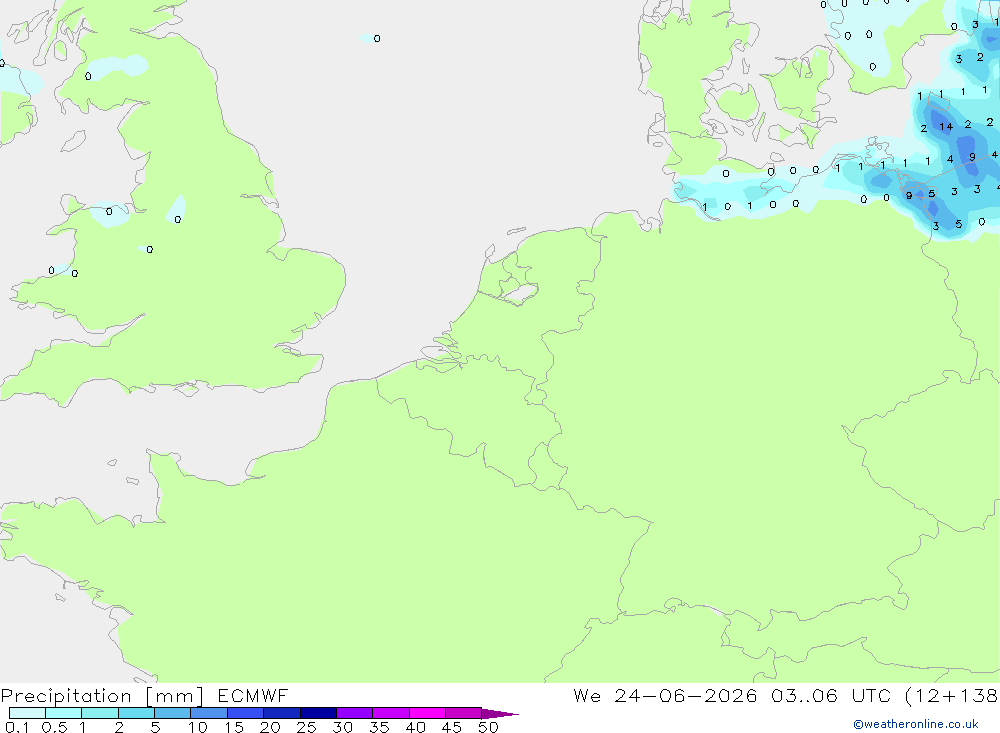Click the legend tick label '0.5'
The height and width of the screenshot is (733, 1000).
pos(54,727)
